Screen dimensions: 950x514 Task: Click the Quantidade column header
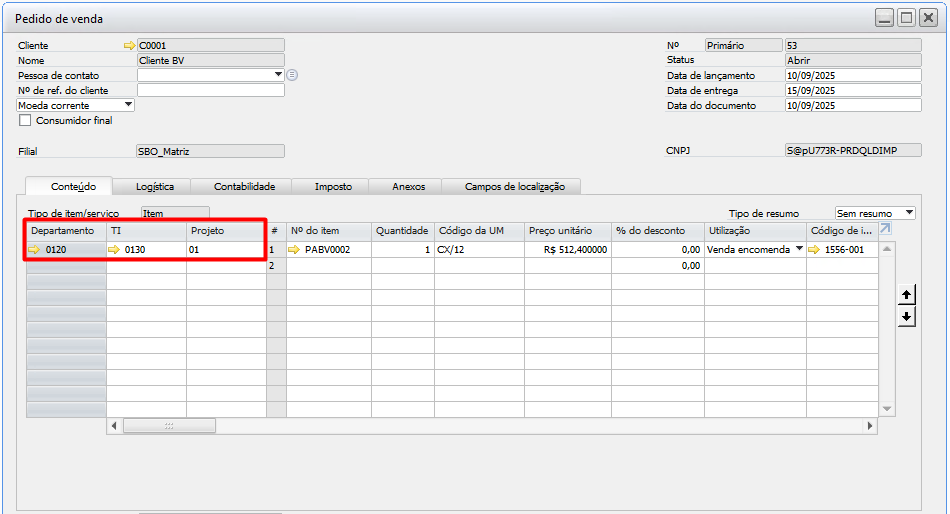[x=402, y=231]
